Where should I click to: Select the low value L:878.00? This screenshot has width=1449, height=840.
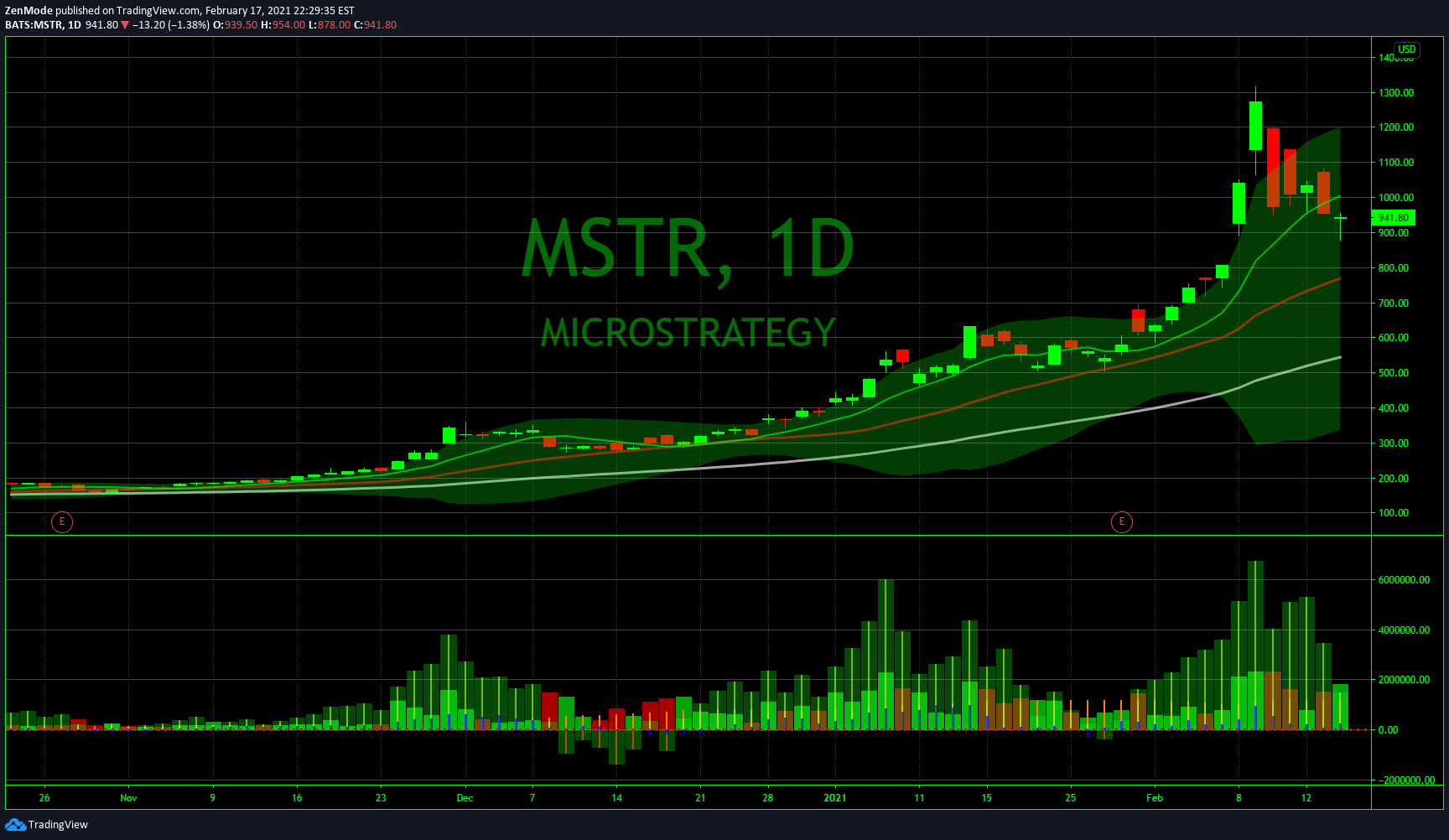[330, 25]
